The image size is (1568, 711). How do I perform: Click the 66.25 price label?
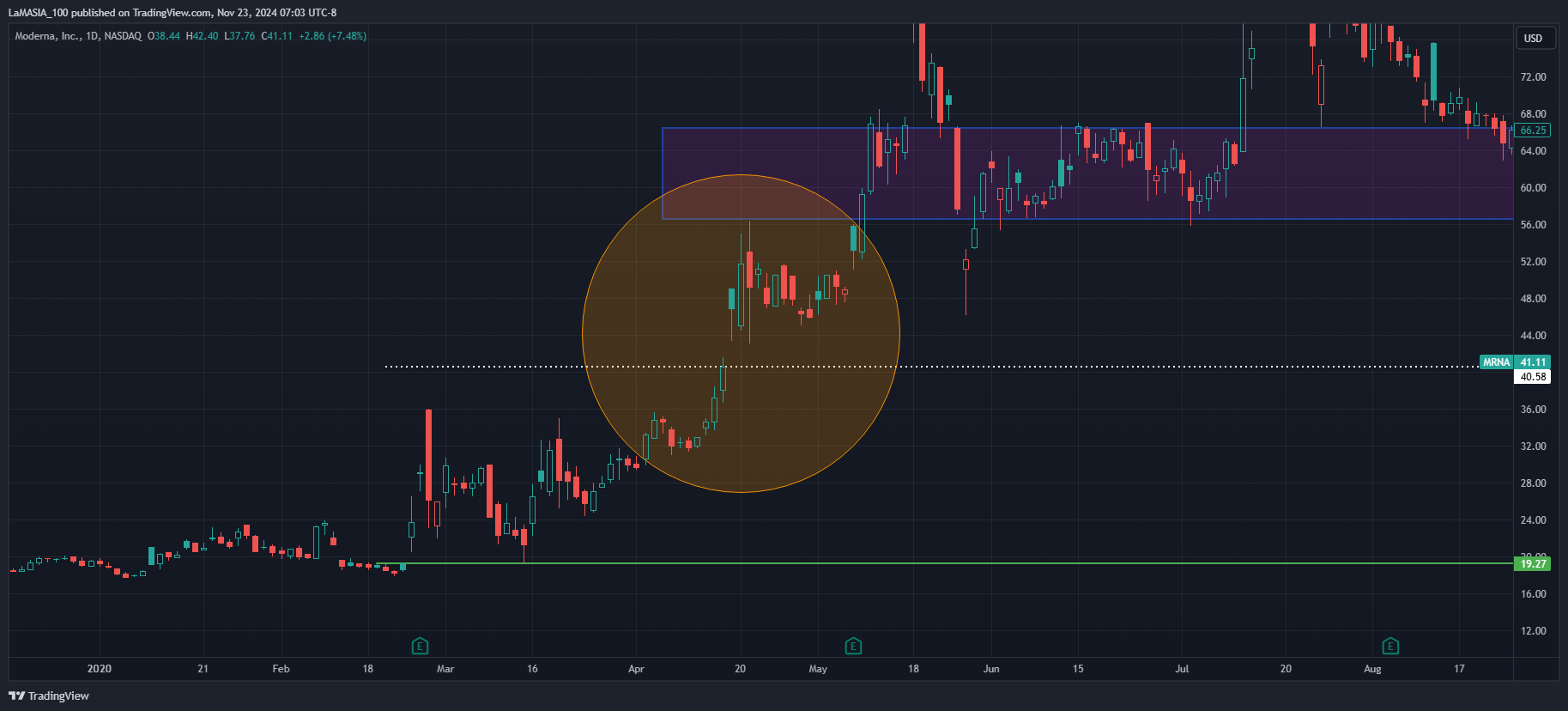coord(1533,131)
